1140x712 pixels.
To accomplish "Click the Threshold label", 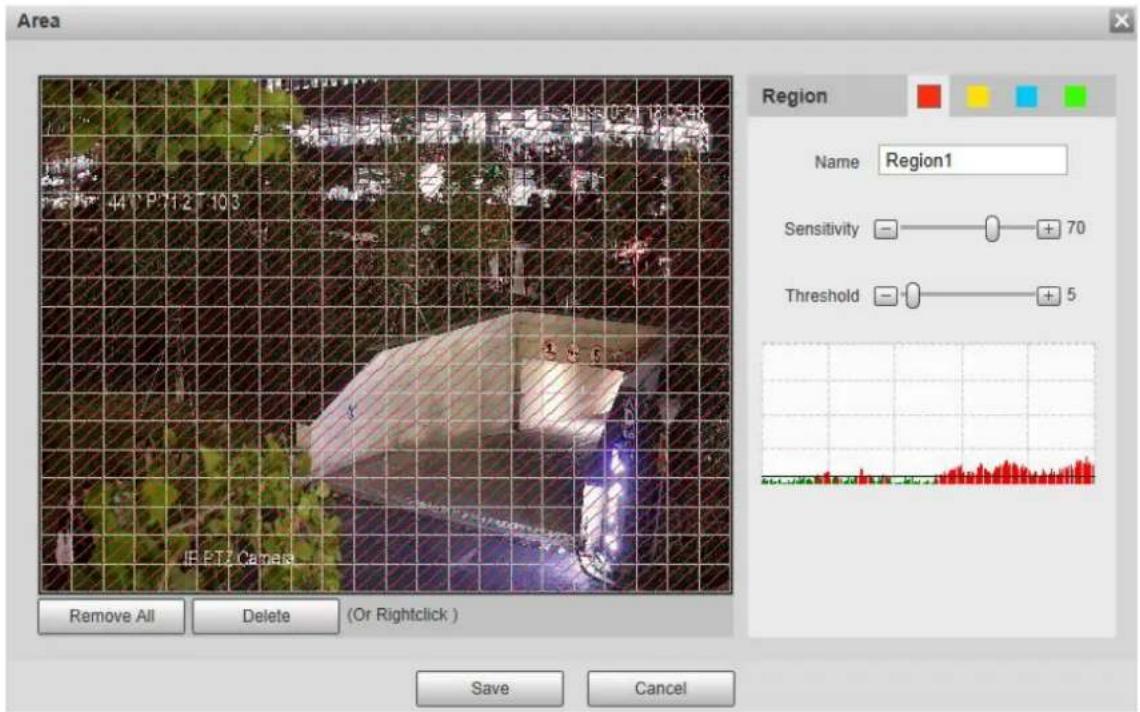I will (822, 296).
